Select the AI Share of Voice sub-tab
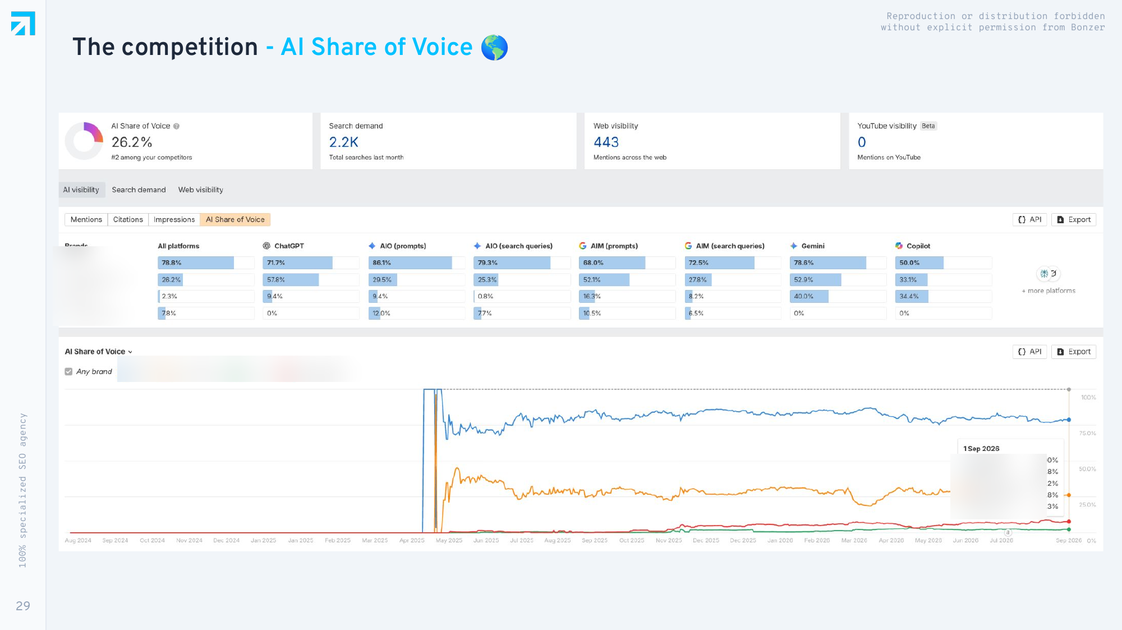 [x=235, y=220]
